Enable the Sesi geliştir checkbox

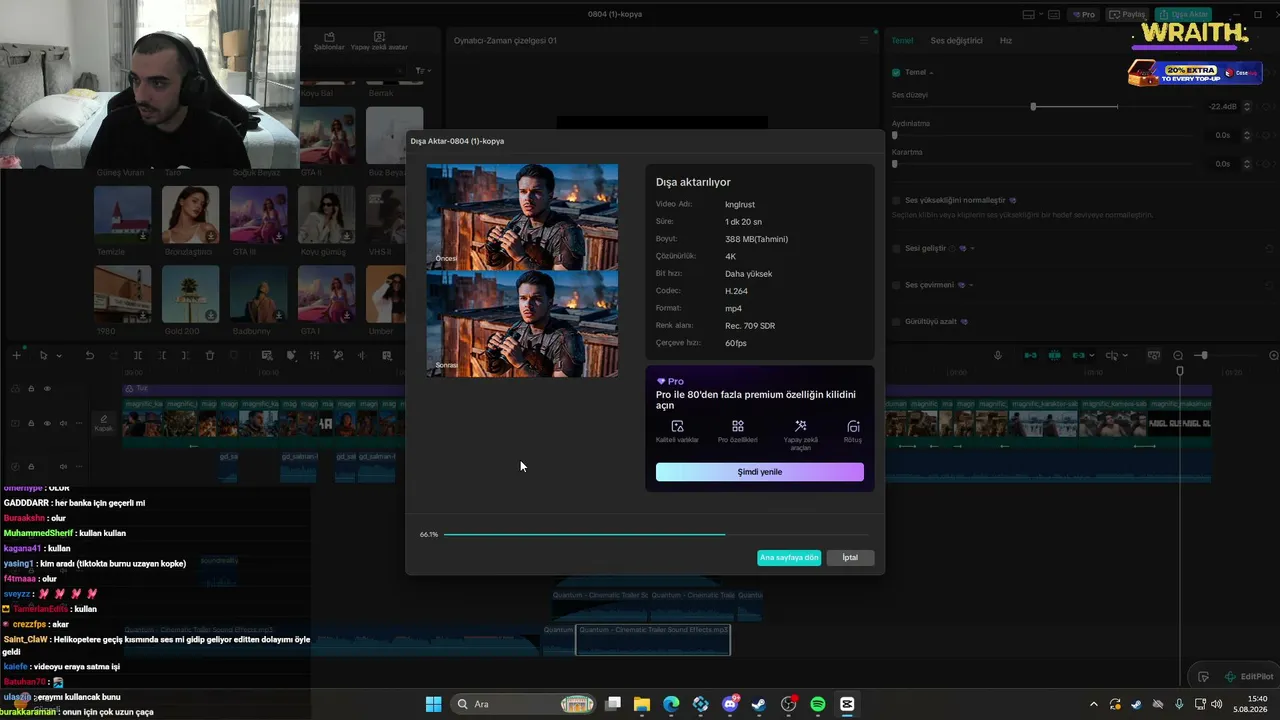(x=896, y=248)
